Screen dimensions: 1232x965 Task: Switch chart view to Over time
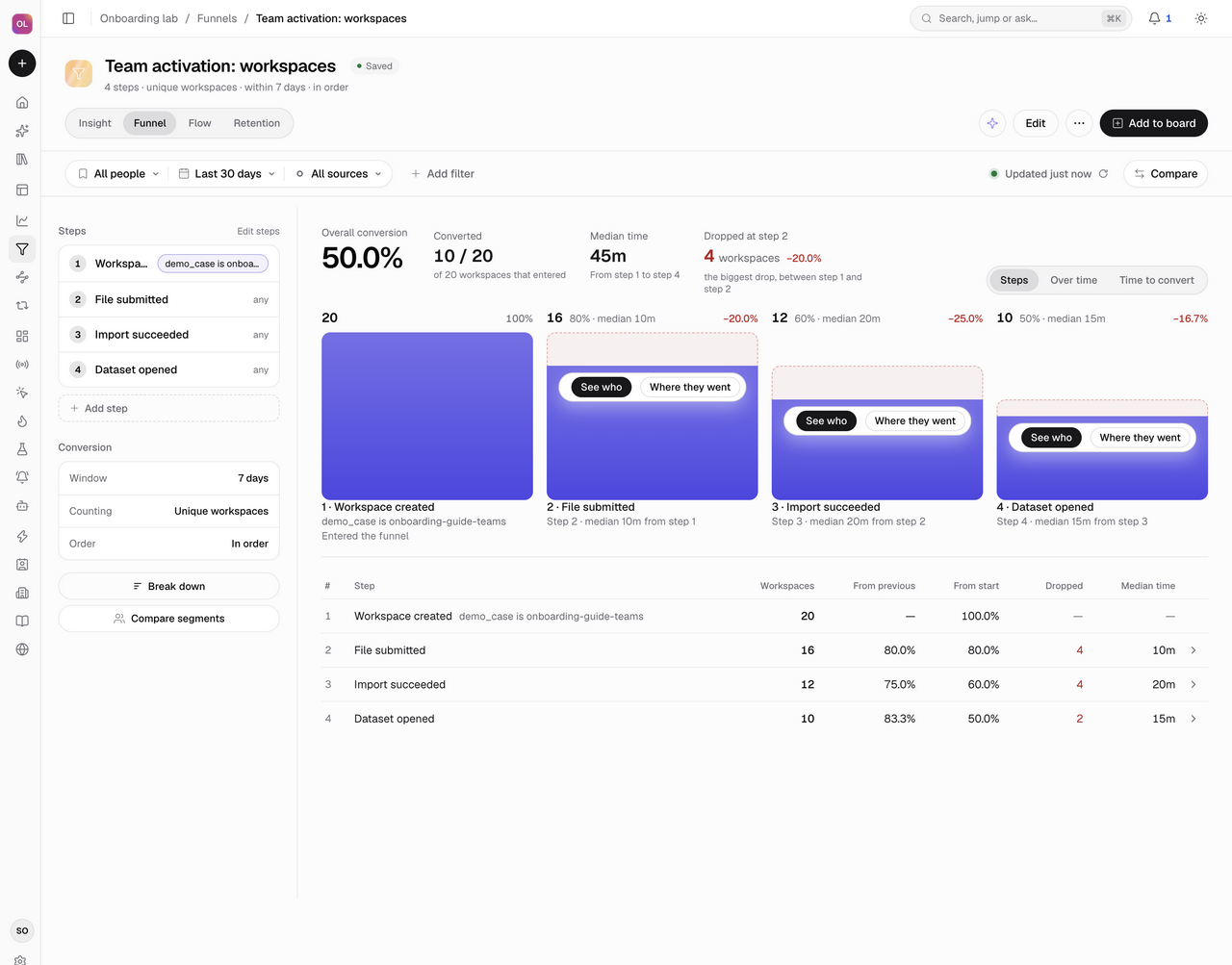(x=1073, y=280)
